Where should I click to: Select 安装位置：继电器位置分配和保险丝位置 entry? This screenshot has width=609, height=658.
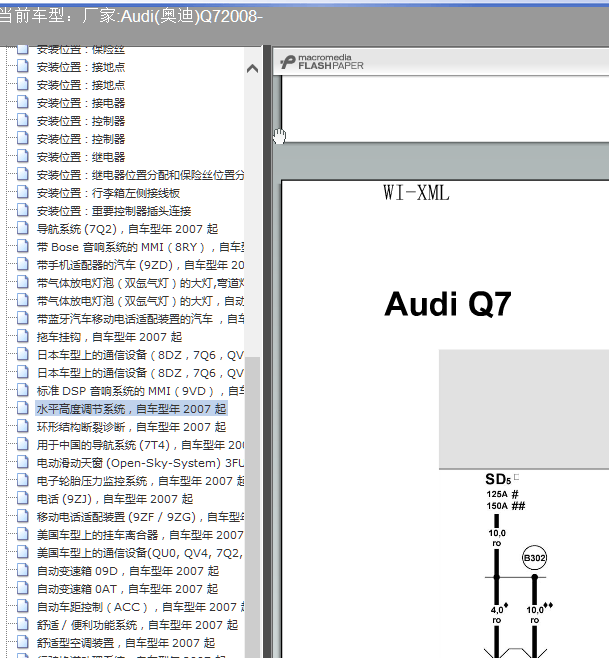tap(140, 175)
